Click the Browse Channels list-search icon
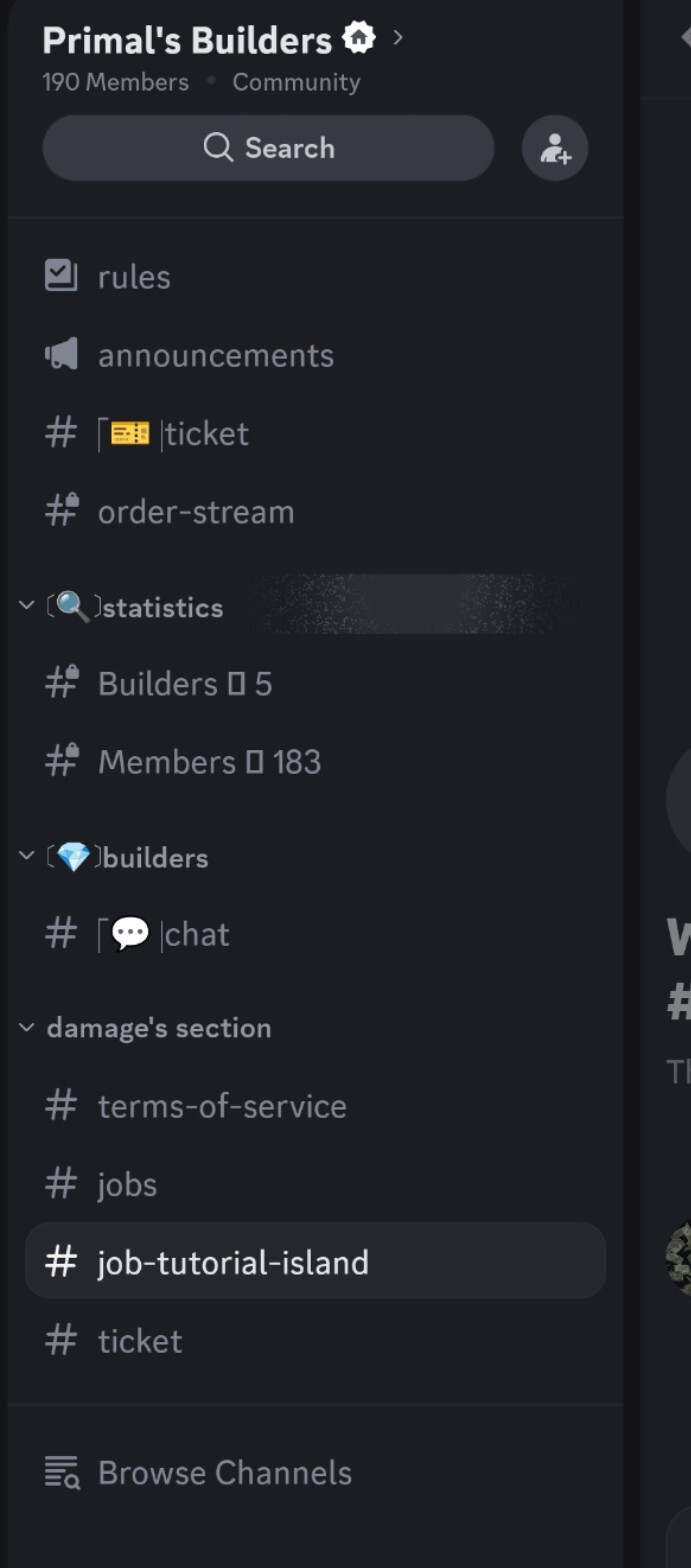The width and height of the screenshot is (691, 1568). (x=62, y=1473)
